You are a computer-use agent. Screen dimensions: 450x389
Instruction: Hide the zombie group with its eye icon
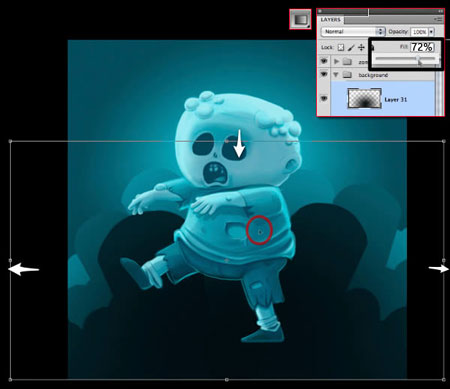323,61
